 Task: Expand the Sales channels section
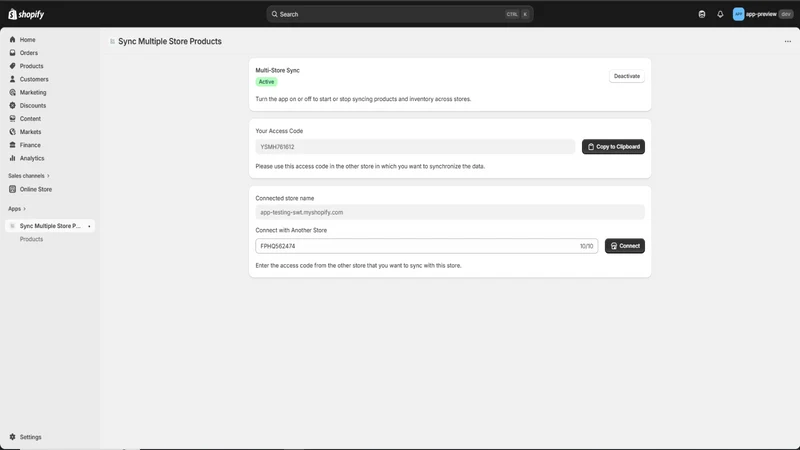point(29,176)
